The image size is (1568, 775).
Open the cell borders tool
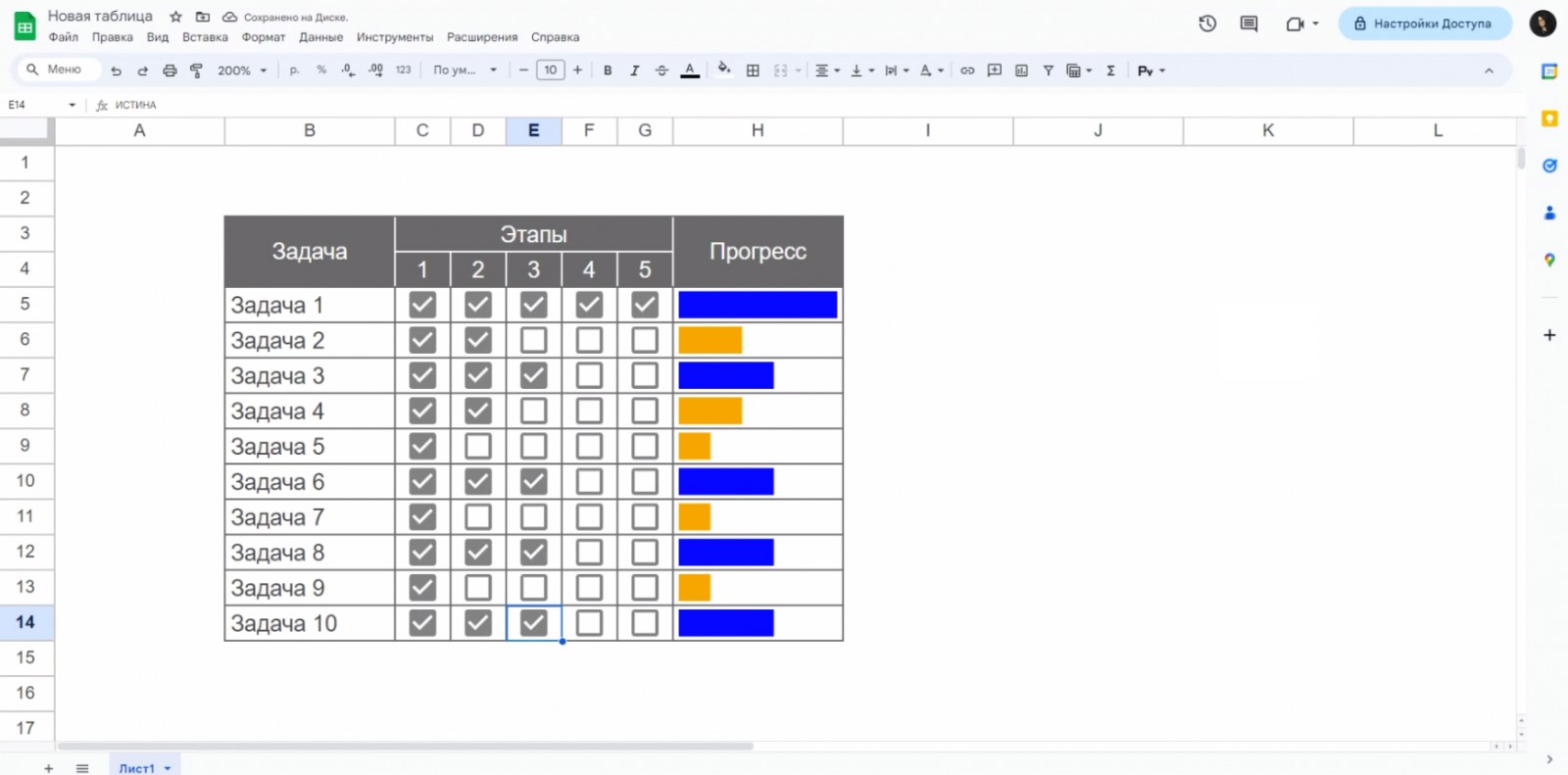pyautogui.click(x=753, y=71)
